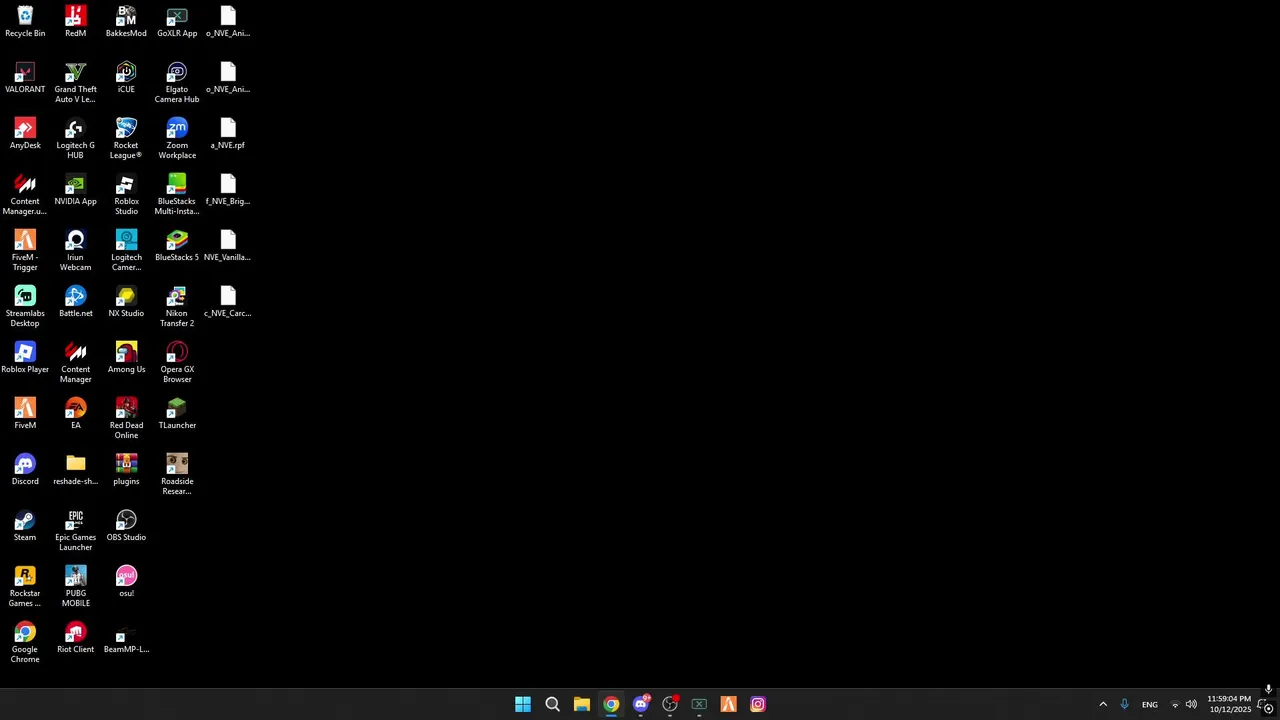The width and height of the screenshot is (1280, 720).
Task: Select the FiveM - Trigger desktop shortcut
Action: click(25, 251)
